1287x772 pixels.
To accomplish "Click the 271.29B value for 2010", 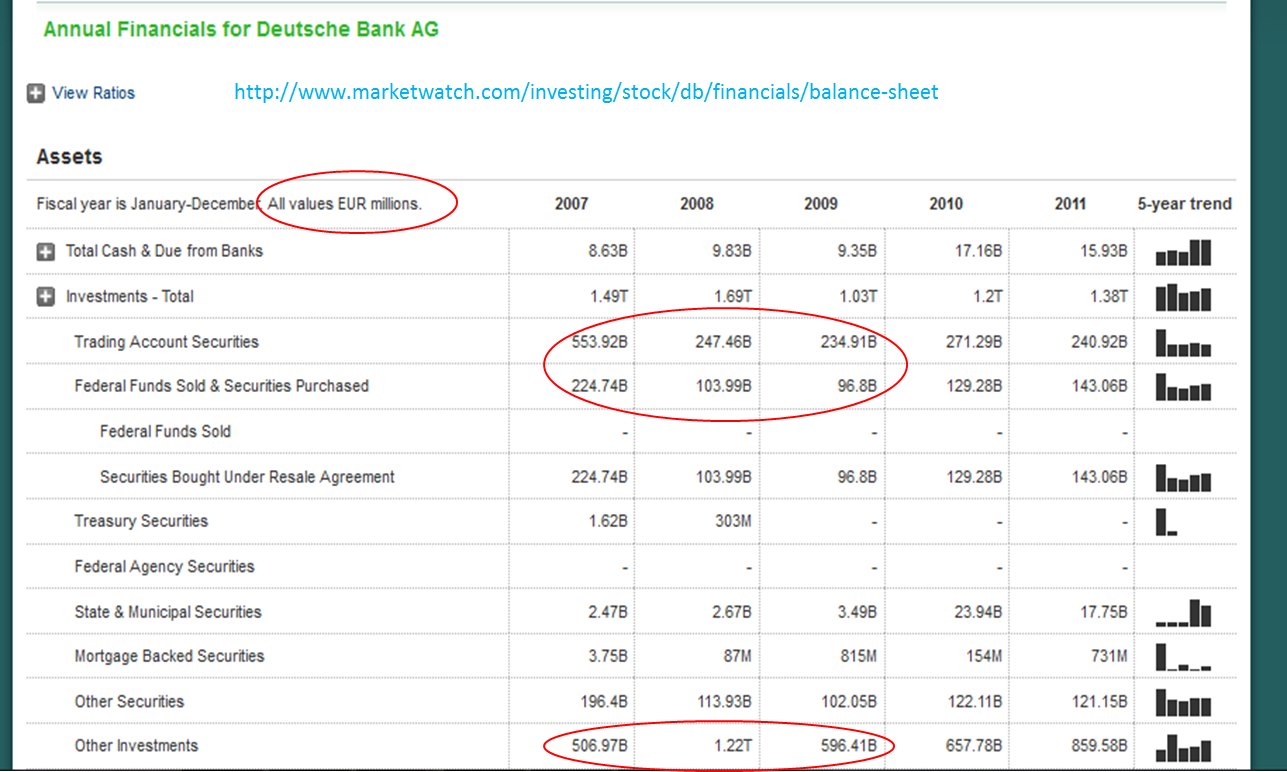I will 974,342.
